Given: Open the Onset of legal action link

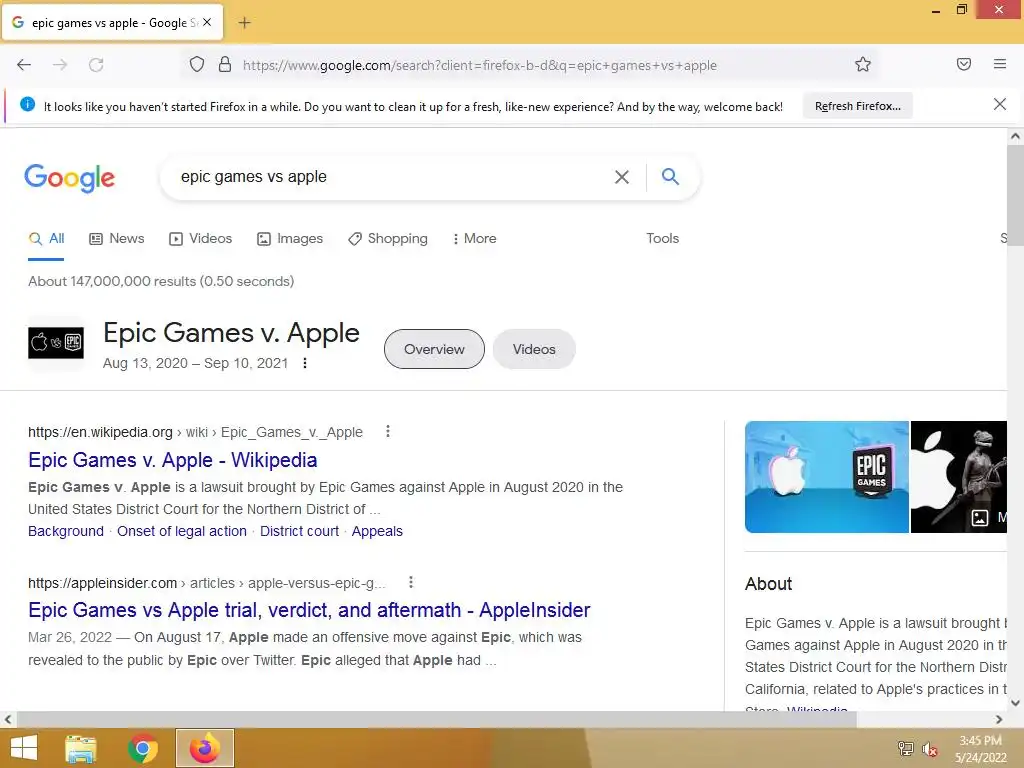Looking at the screenshot, I should [182, 531].
